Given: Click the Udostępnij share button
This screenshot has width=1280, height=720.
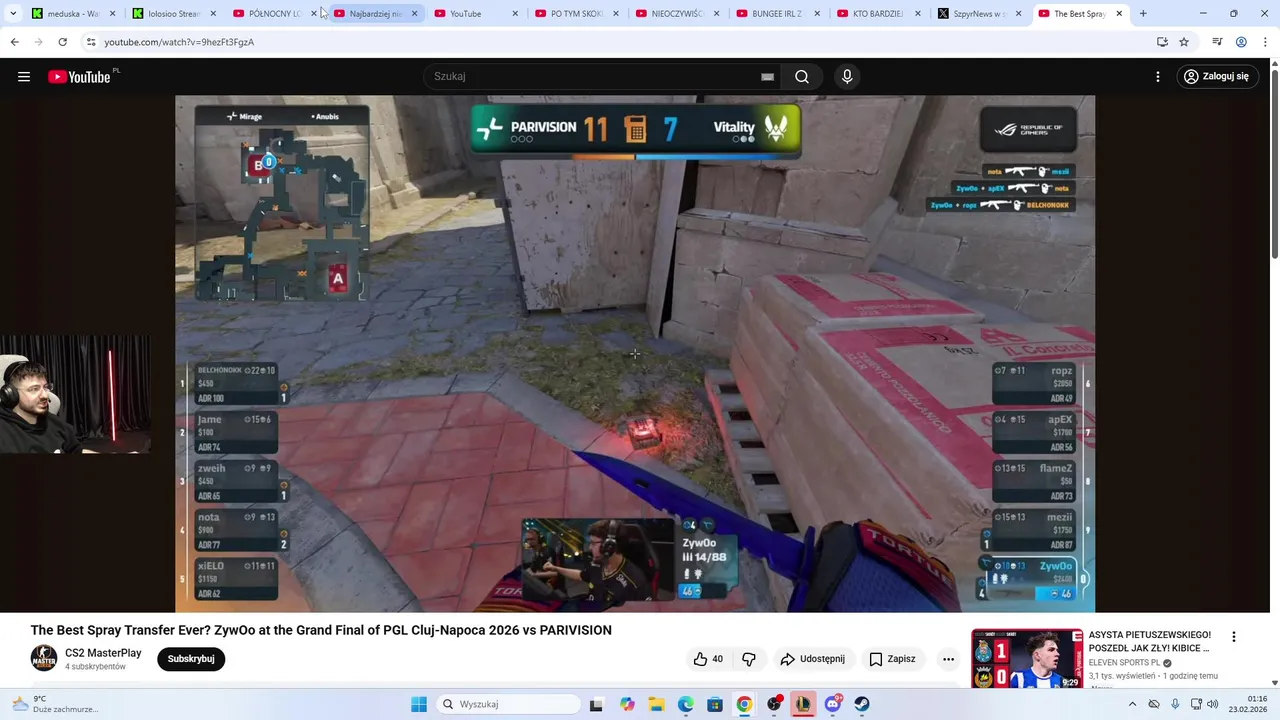Looking at the screenshot, I should pyautogui.click(x=812, y=659).
